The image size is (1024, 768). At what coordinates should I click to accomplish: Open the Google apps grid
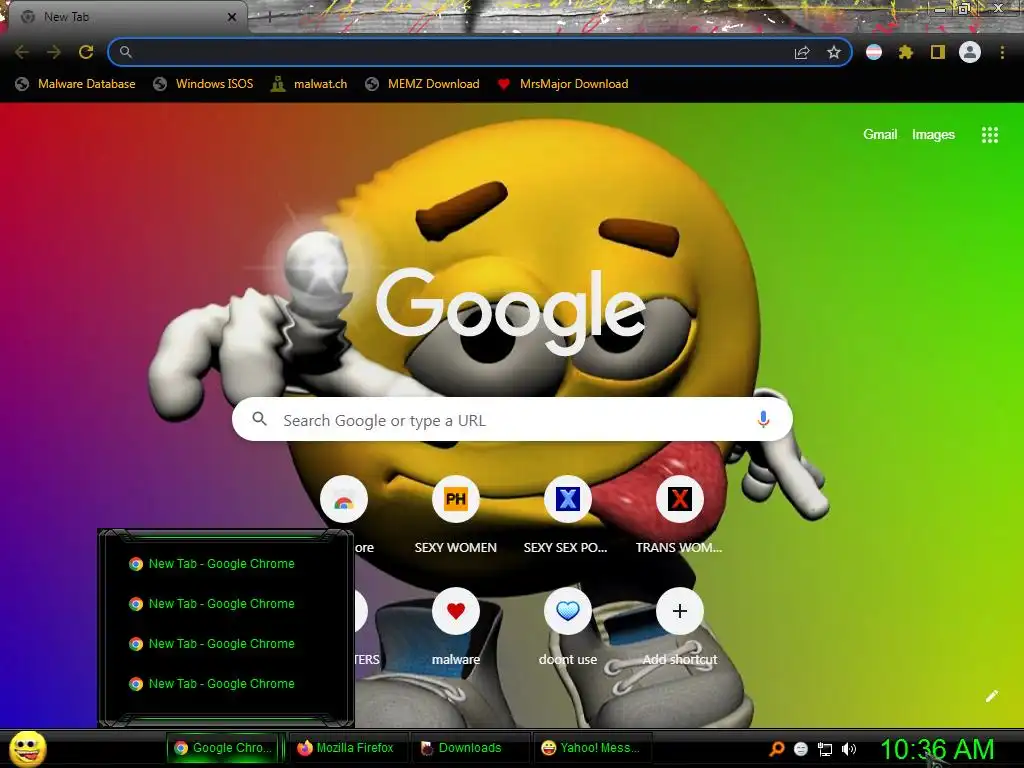(990, 135)
